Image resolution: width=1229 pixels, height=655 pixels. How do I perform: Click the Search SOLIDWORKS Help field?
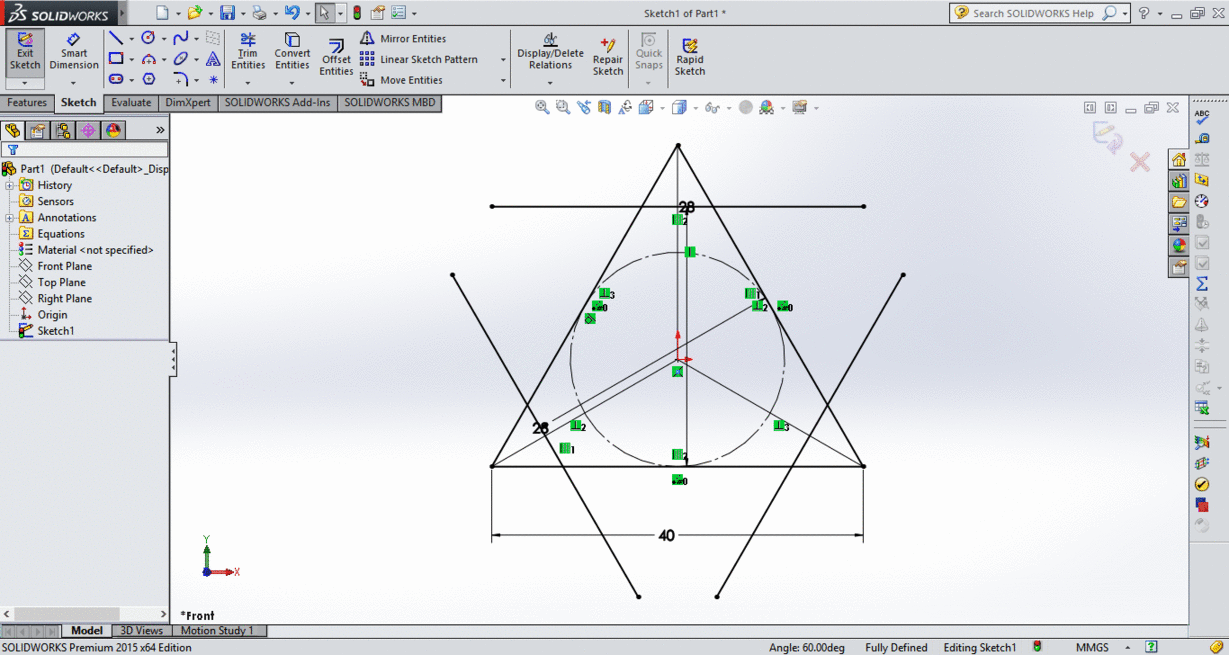(1040, 13)
